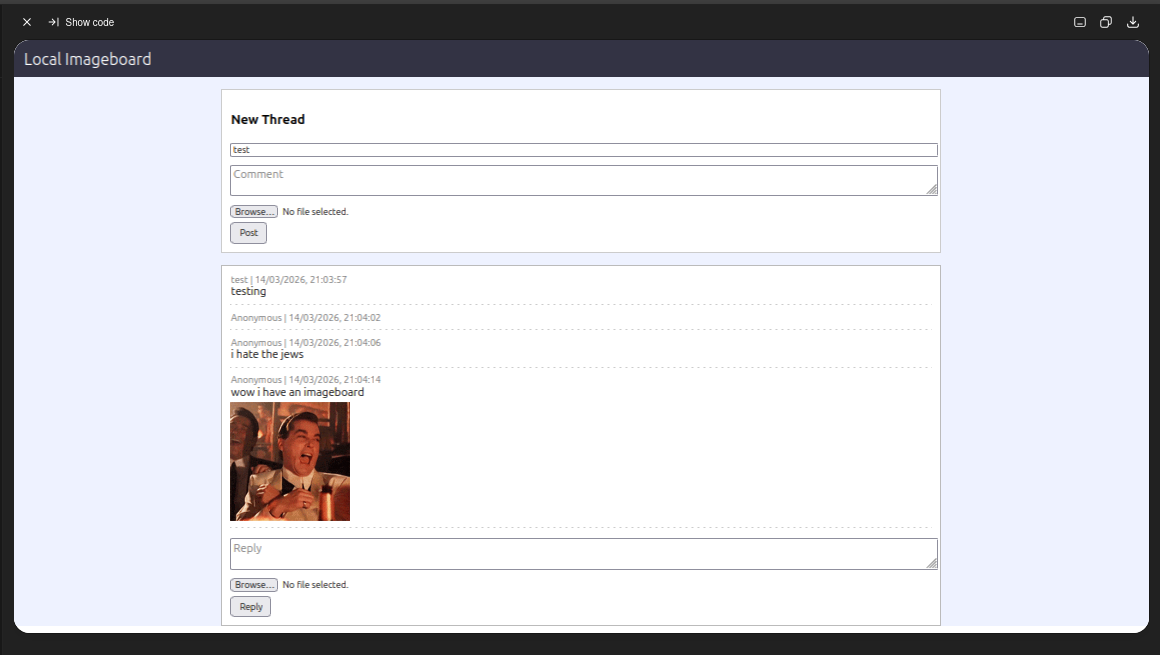The width and height of the screenshot is (1160, 655).
Task: Click post header with time 21:04:14
Action: tap(306, 380)
